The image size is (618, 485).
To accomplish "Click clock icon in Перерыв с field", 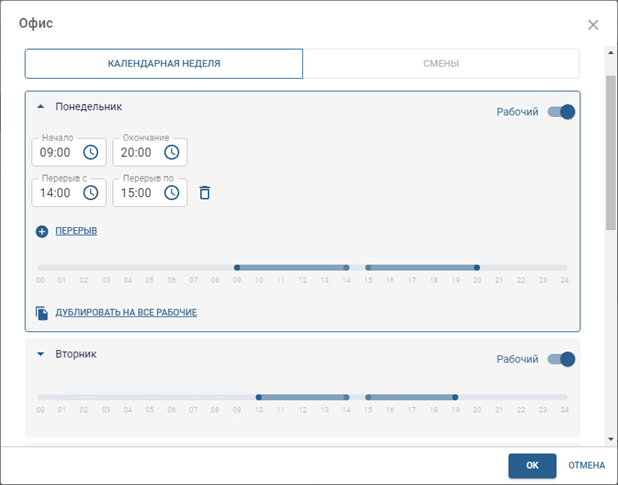I will tap(90, 192).
